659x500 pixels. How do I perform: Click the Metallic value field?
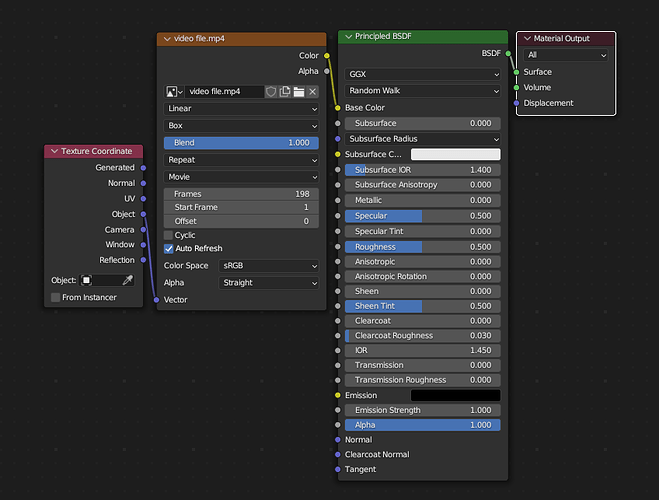click(x=423, y=200)
